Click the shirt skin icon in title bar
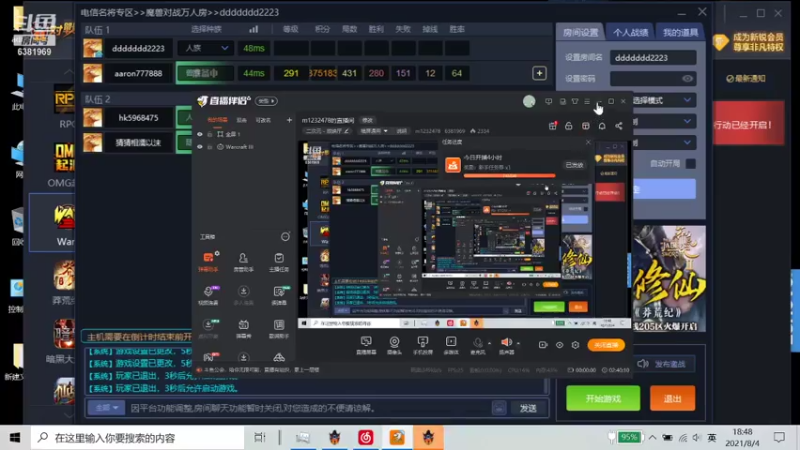 tap(575, 101)
